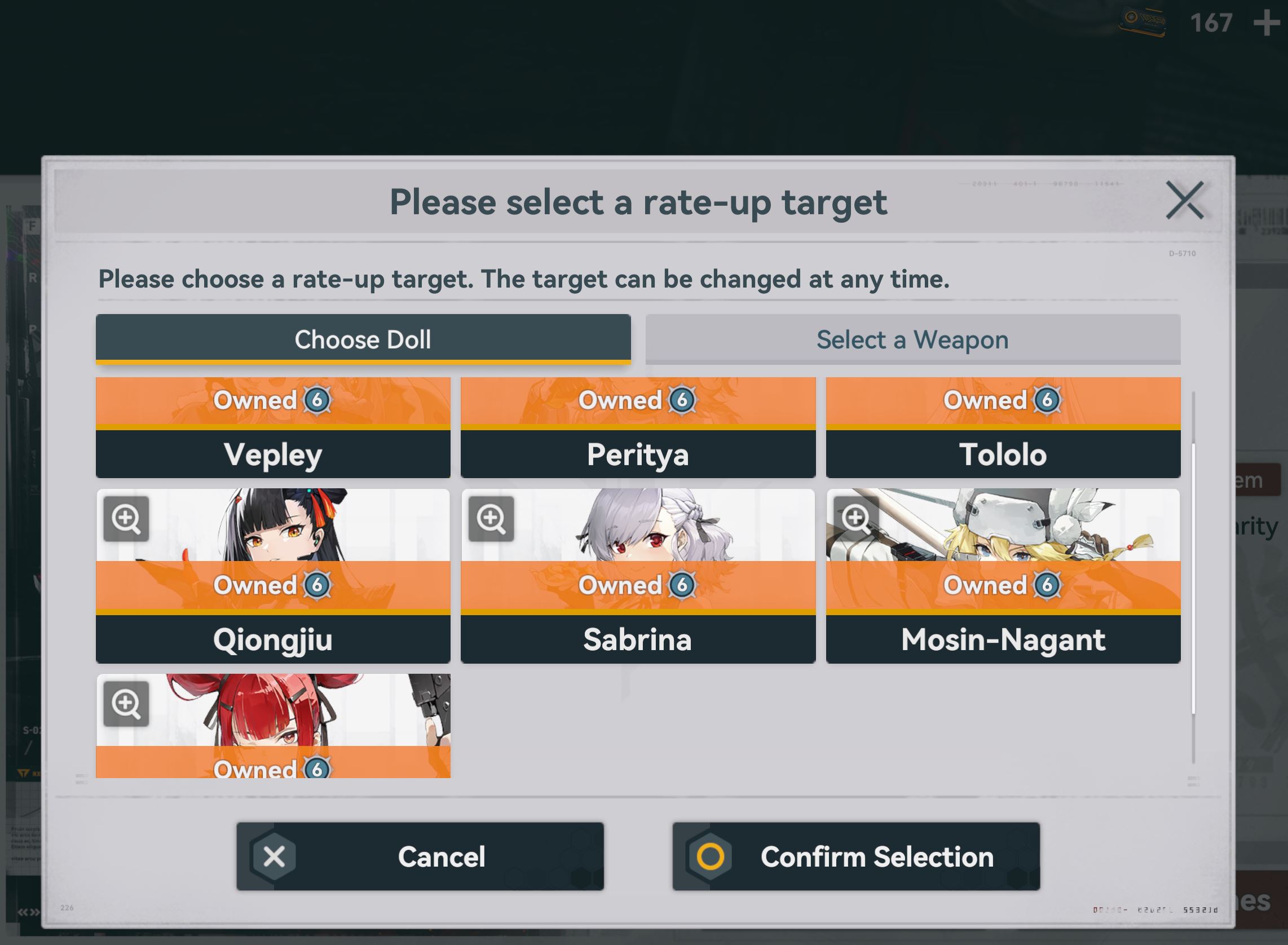
Task: Select Vepley as the rate-up target
Action: point(273,427)
